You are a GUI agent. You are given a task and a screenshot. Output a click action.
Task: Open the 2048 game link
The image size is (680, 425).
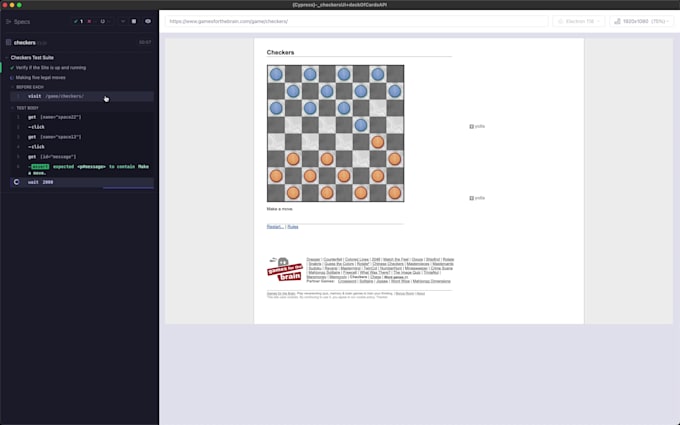[376, 259]
